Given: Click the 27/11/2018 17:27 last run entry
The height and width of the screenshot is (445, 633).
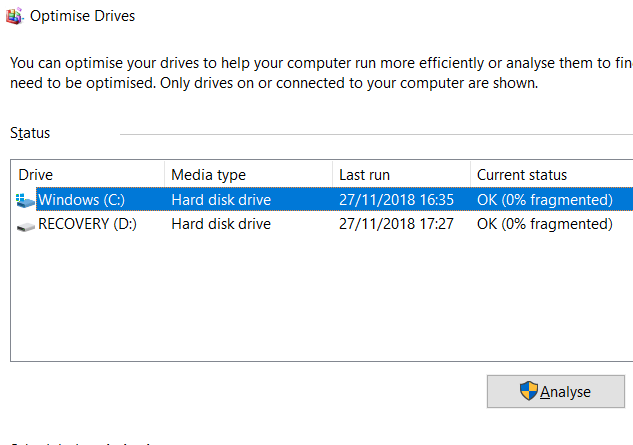Looking at the screenshot, I should pyautogui.click(x=396, y=224).
